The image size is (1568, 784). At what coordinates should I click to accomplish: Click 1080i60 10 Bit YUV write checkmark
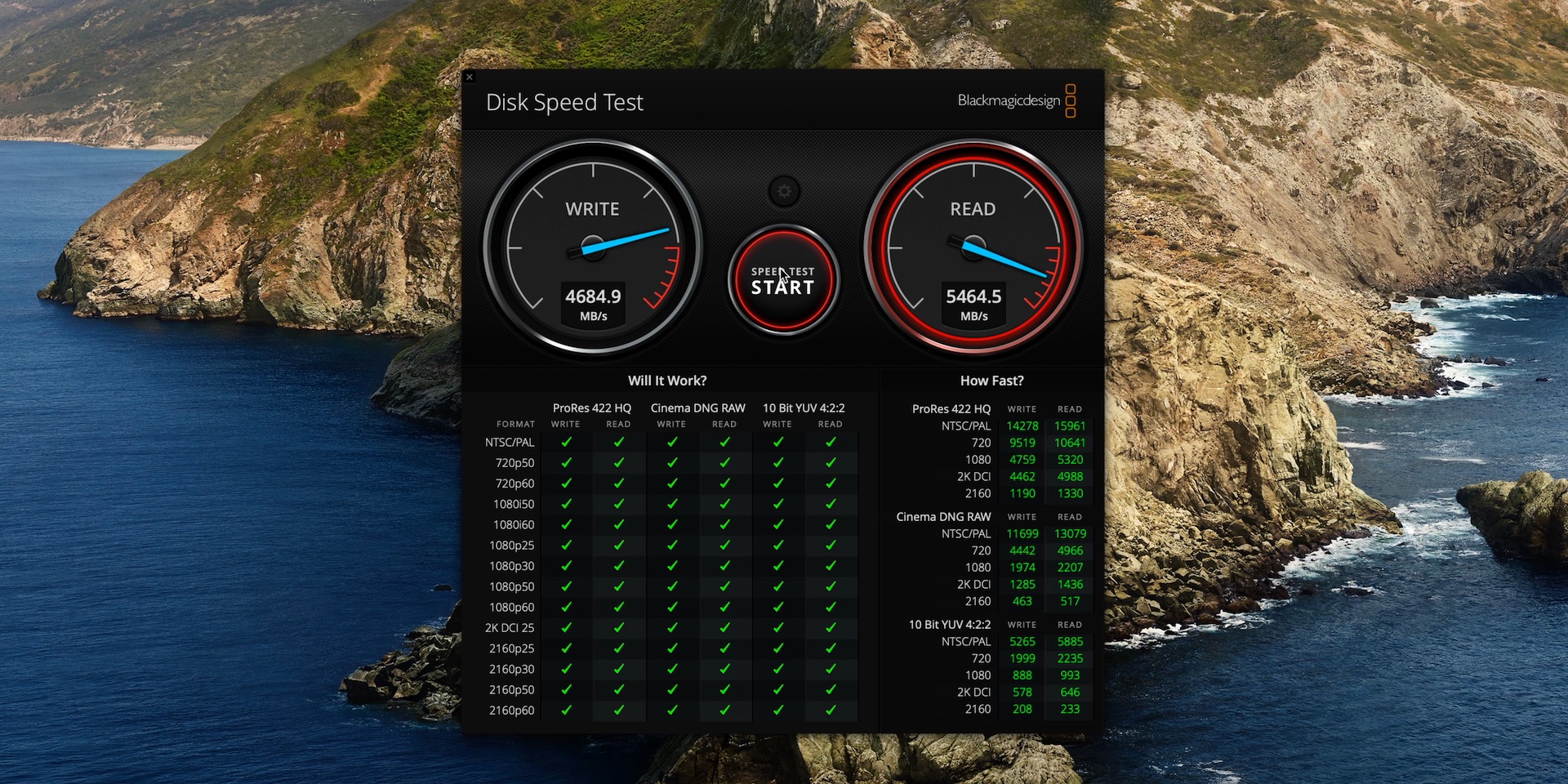[777, 524]
